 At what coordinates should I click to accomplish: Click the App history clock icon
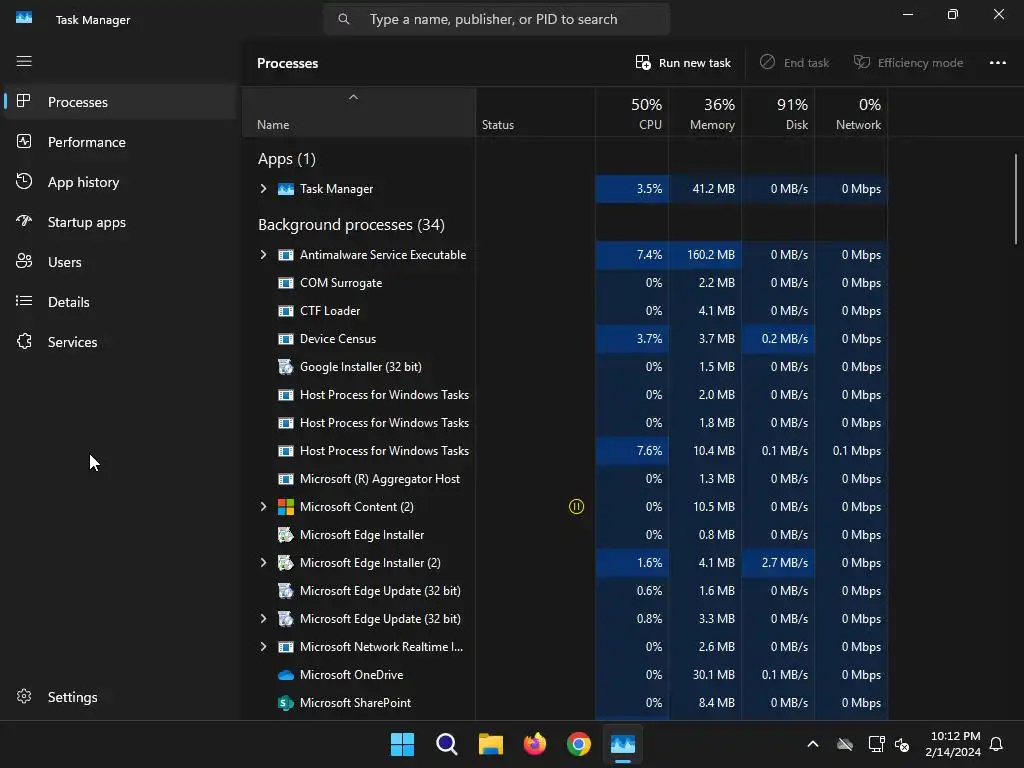(x=24, y=182)
